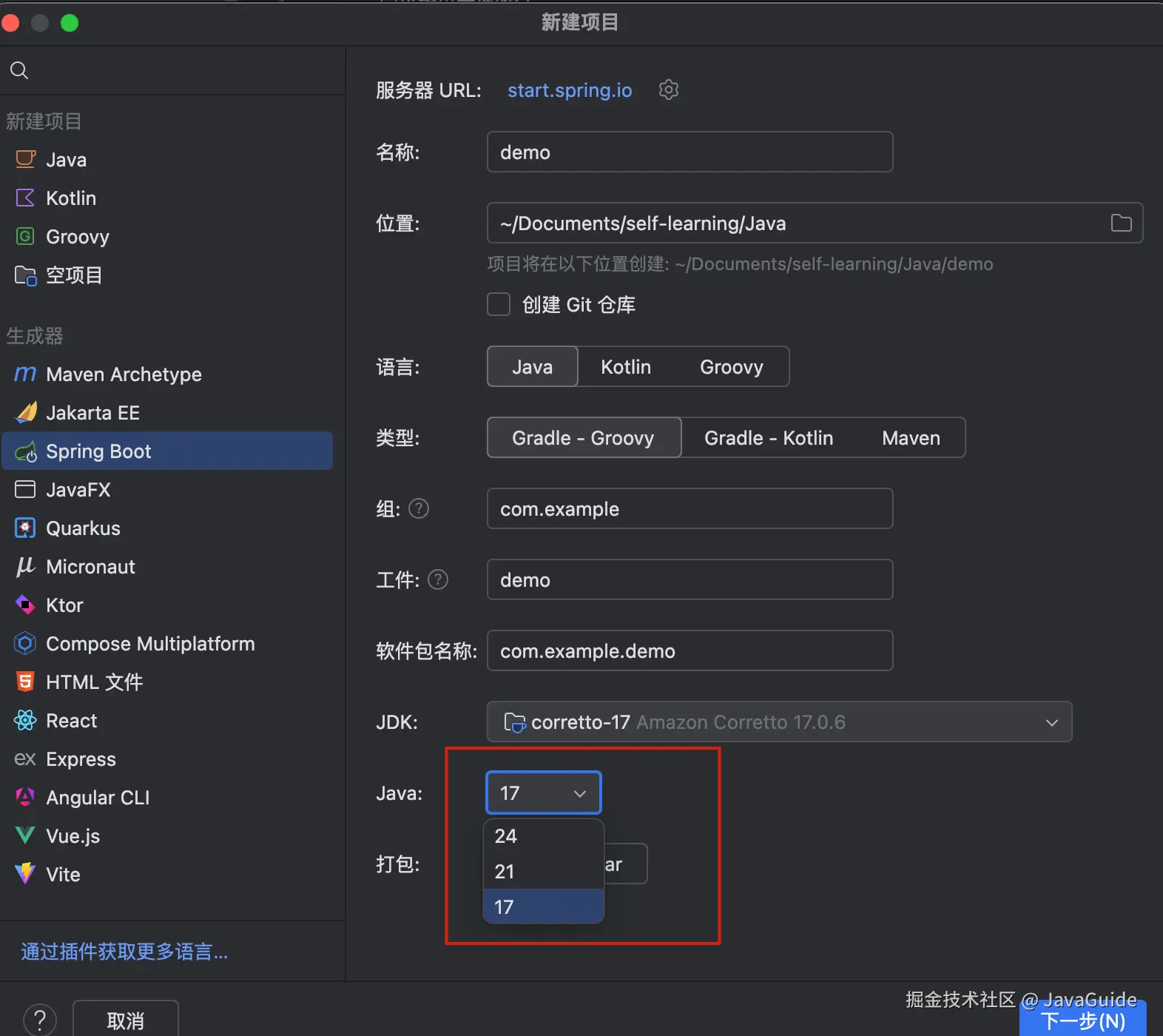Select Java version 24 from list
The width and height of the screenshot is (1163, 1036).
coord(543,836)
